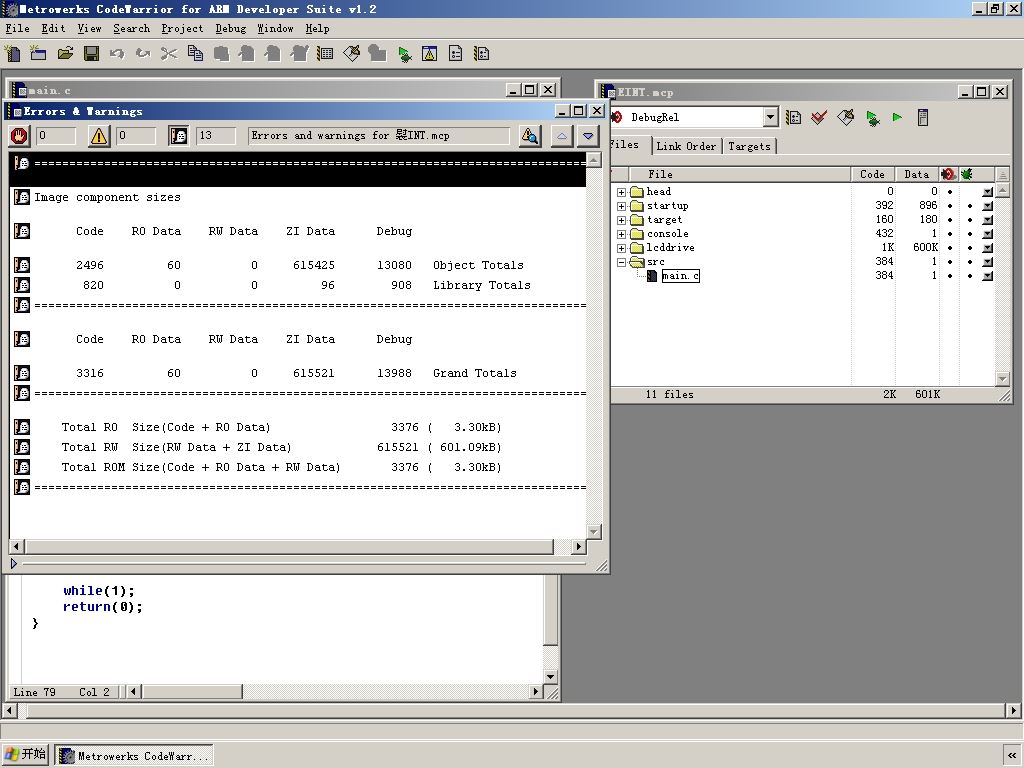The height and width of the screenshot is (768, 1024).
Task: Click the Undo arrow in the main toolbar
Action: click(117, 54)
